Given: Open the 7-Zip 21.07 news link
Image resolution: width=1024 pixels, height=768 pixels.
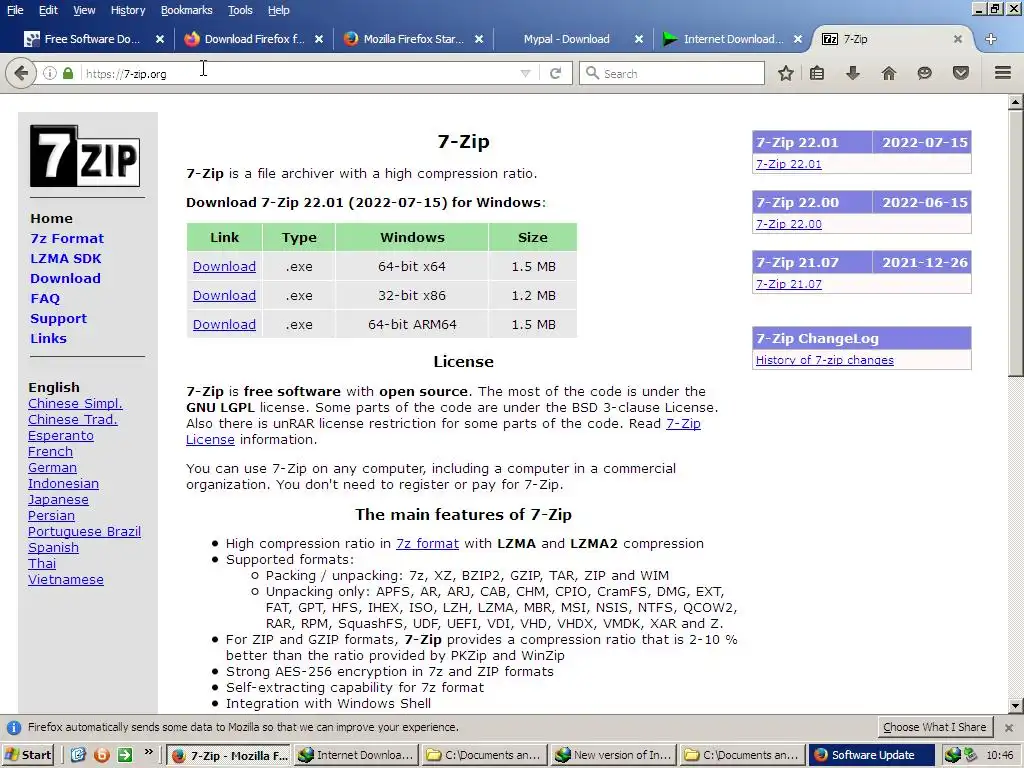Looking at the screenshot, I should pos(788,284).
